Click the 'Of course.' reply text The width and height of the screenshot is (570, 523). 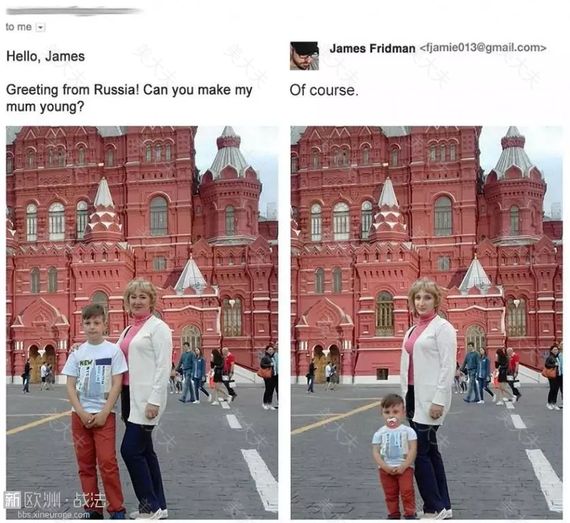click(x=324, y=90)
